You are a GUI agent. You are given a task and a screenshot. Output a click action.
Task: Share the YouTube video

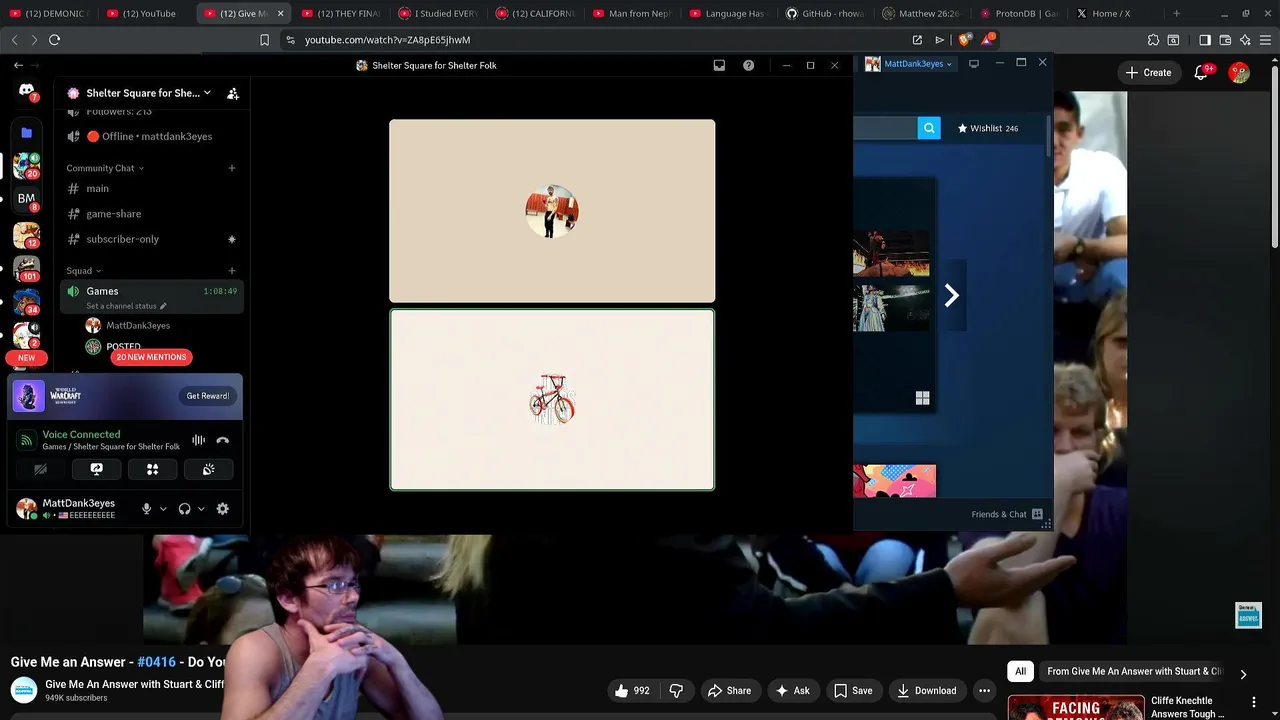tap(729, 691)
